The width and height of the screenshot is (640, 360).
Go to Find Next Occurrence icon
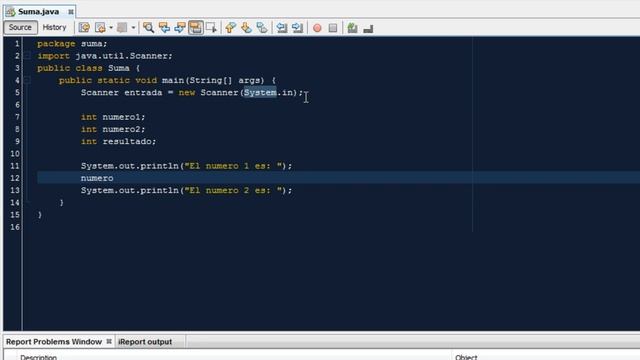[180, 28]
